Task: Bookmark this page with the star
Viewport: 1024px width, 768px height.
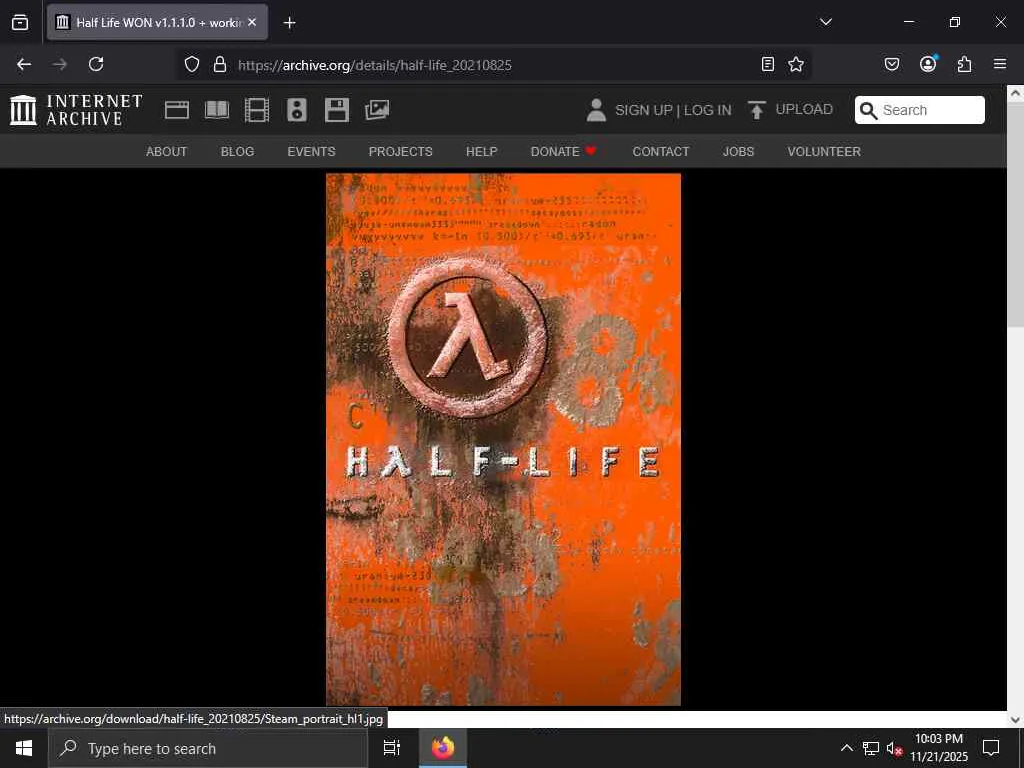Action: tap(795, 64)
